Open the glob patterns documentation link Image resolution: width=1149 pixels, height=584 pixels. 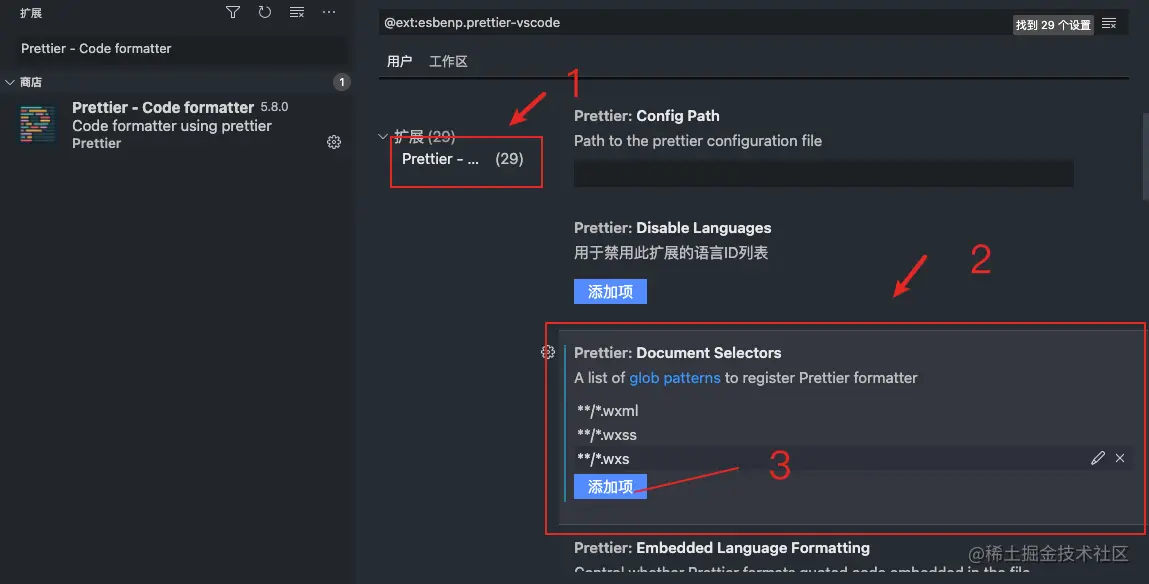point(674,378)
